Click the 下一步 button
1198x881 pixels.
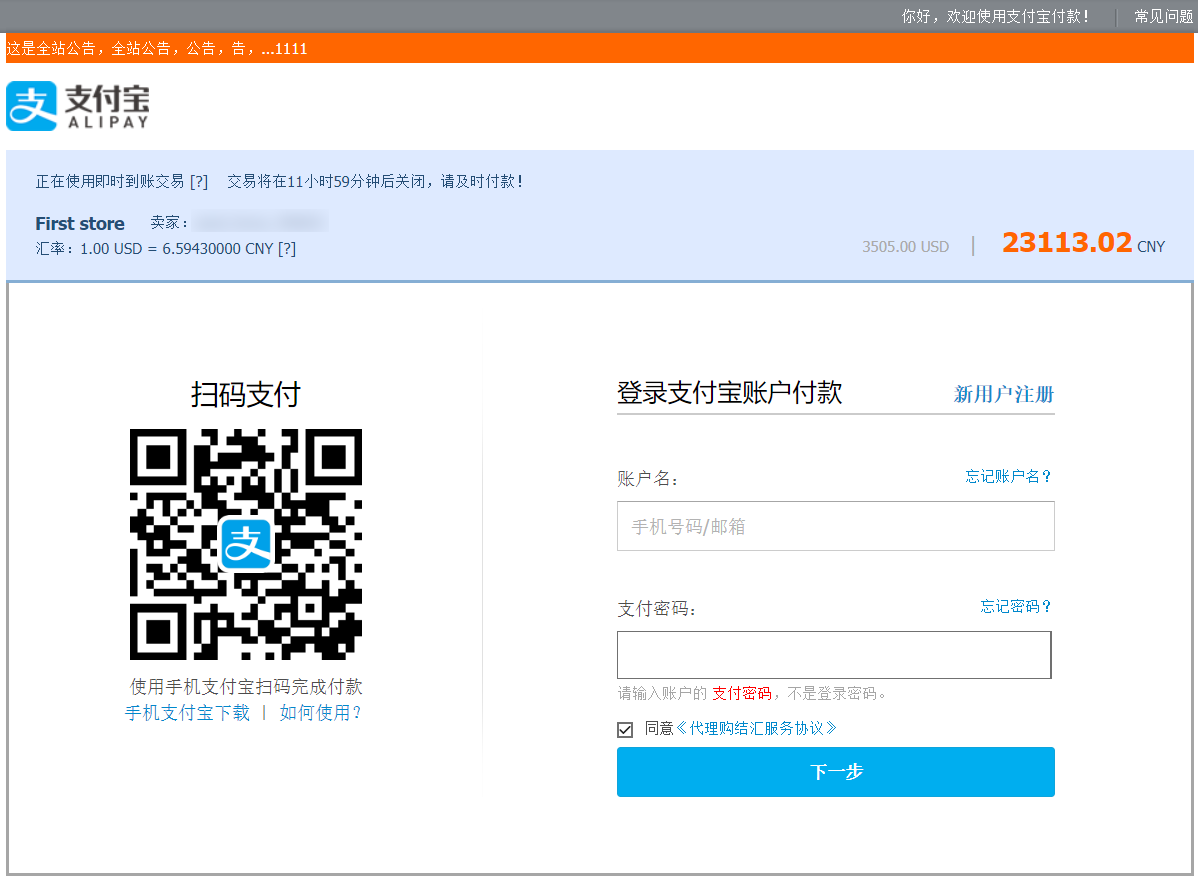(x=836, y=772)
